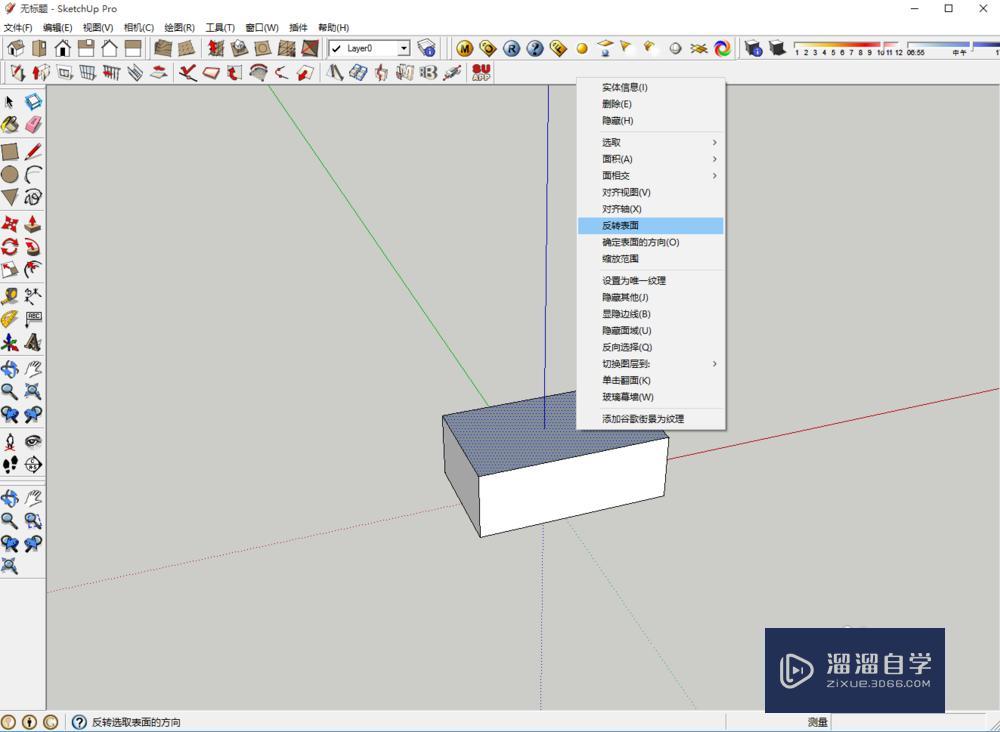
Task: Select the Axes tool
Action: pyautogui.click(x=10, y=342)
